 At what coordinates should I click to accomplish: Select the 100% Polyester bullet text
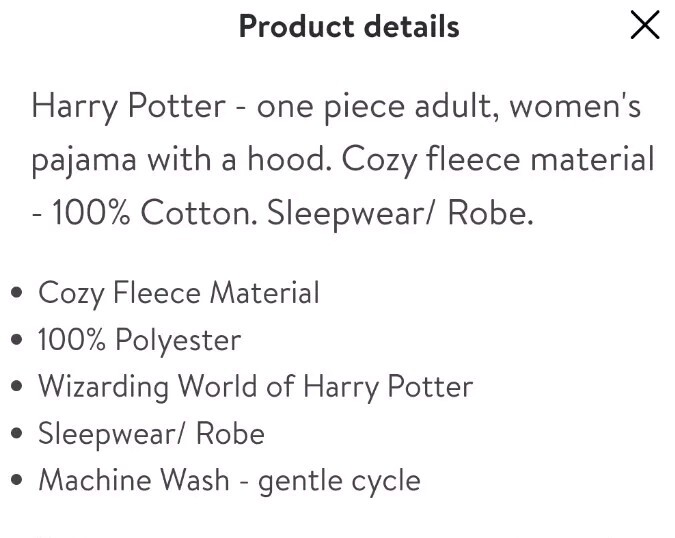tap(139, 340)
